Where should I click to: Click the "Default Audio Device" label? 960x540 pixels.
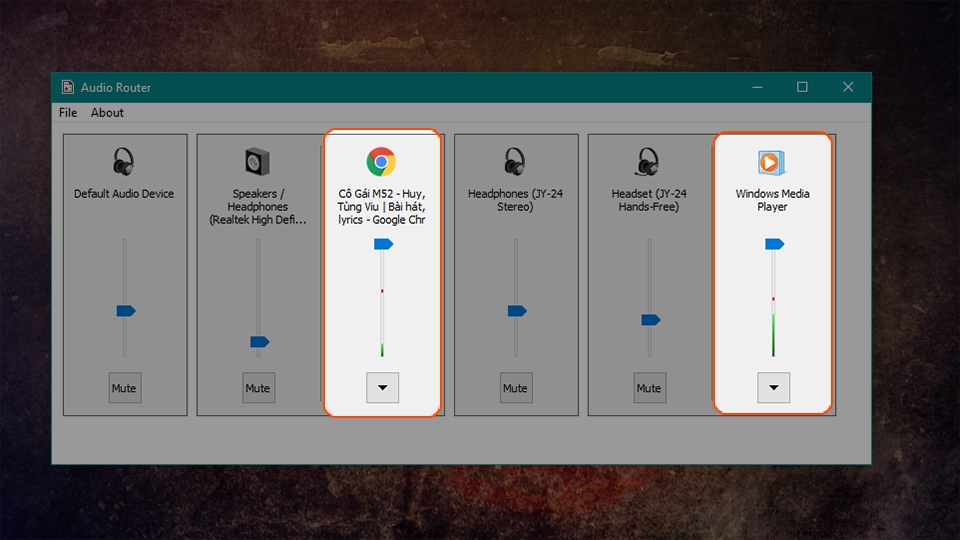pyautogui.click(x=124, y=193)
